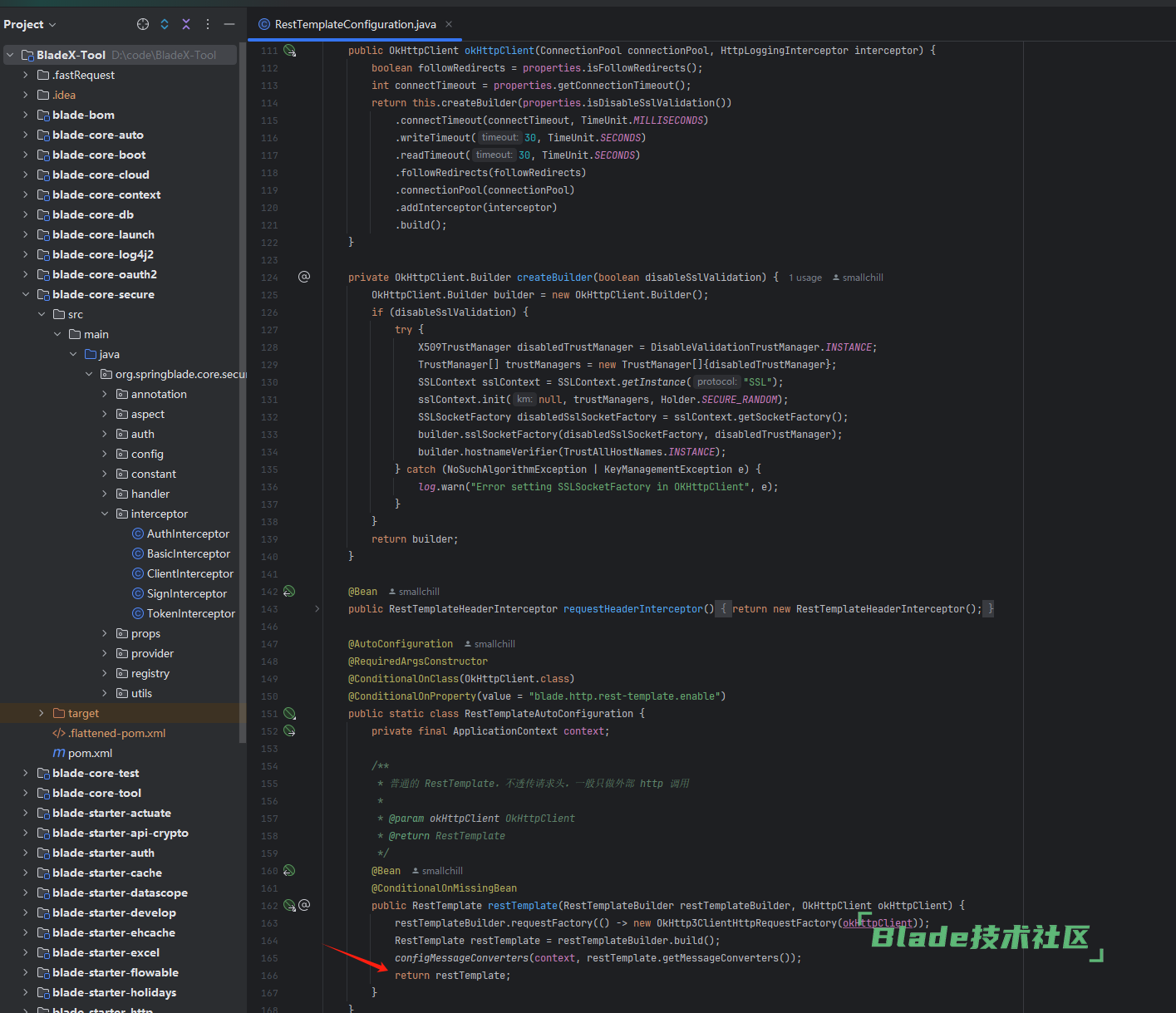Select the RestTemplateConfiguration.java editor tab
The width and height of the screenshot is (1176, 1013).
(355, 24)
